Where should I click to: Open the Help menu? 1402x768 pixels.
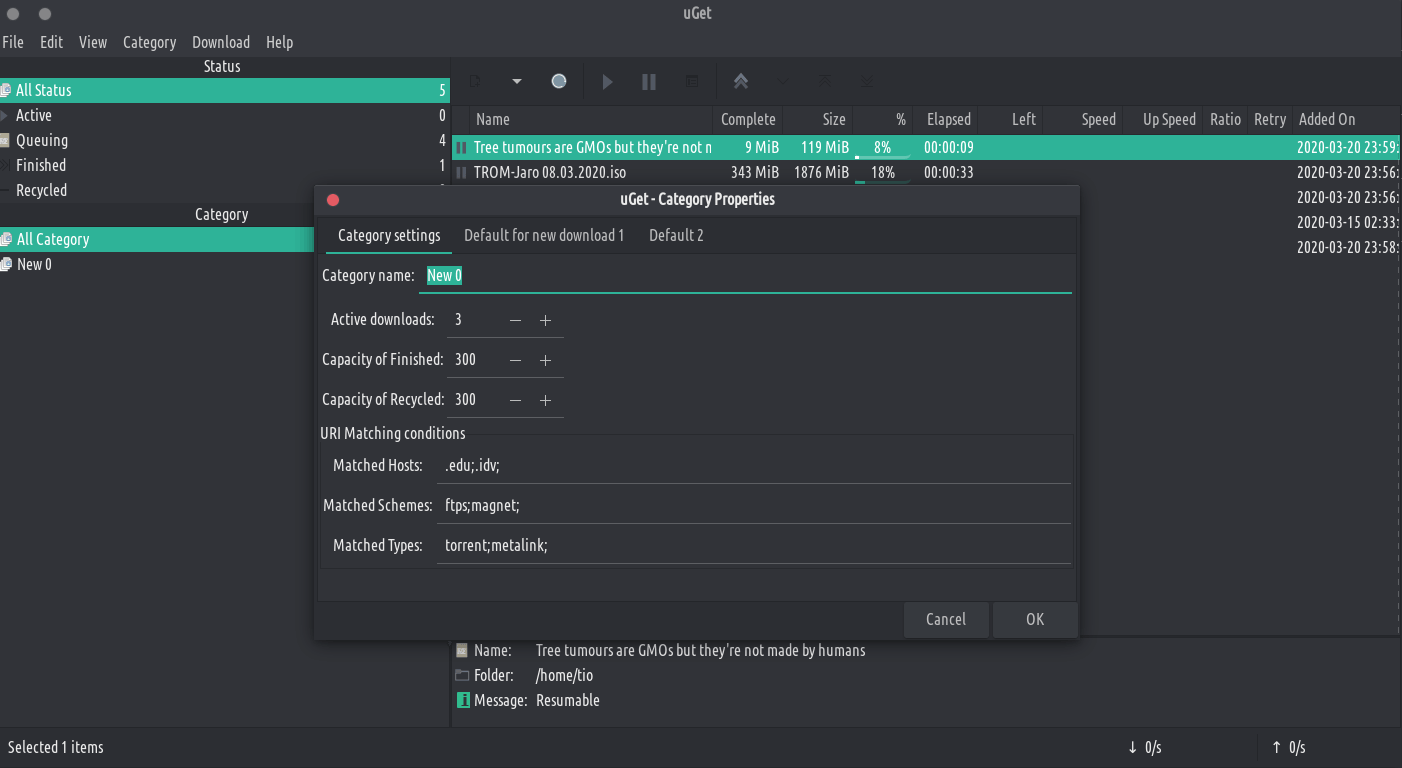280,42
